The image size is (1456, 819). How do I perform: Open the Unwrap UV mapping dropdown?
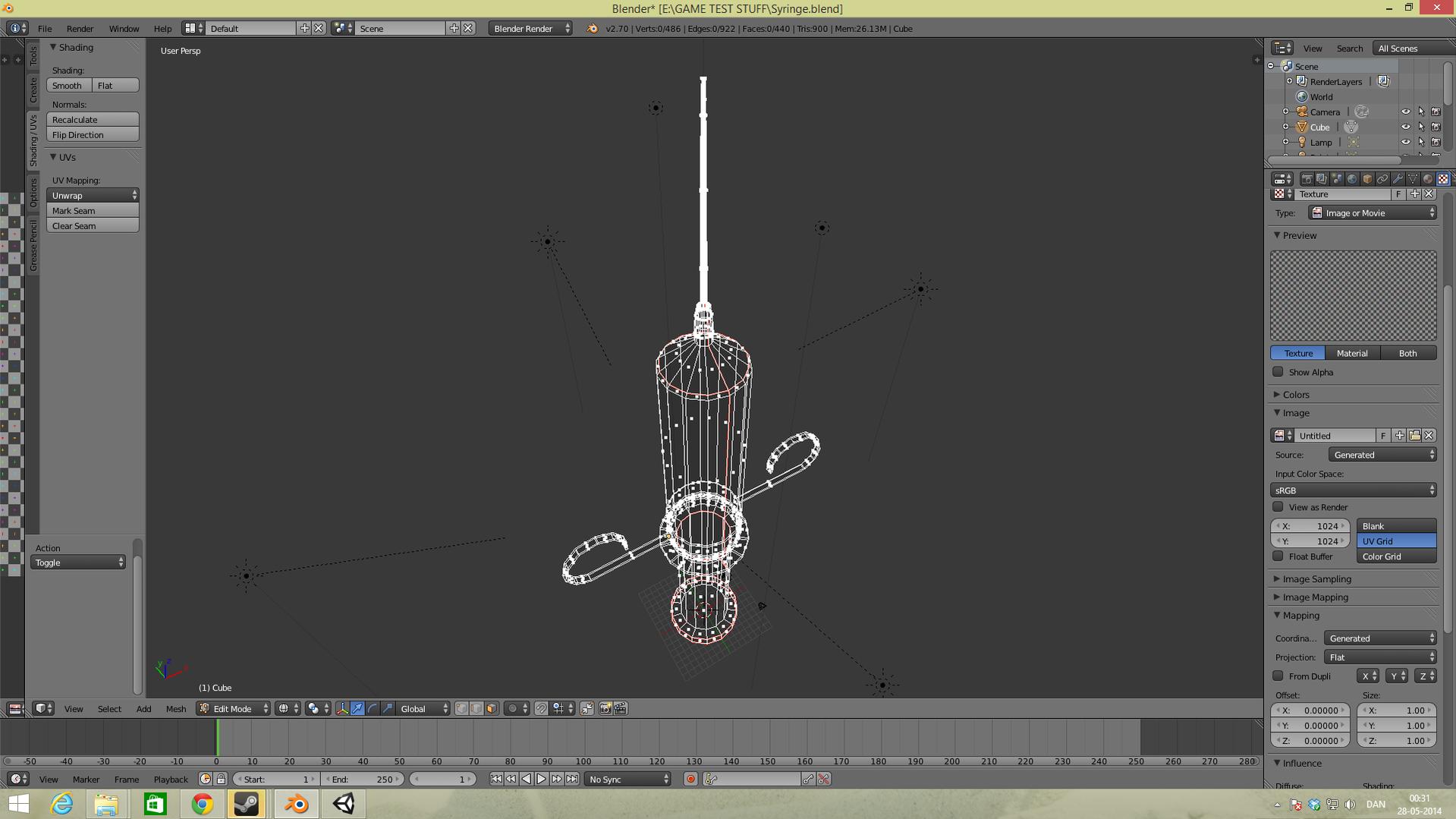[93, 195]
